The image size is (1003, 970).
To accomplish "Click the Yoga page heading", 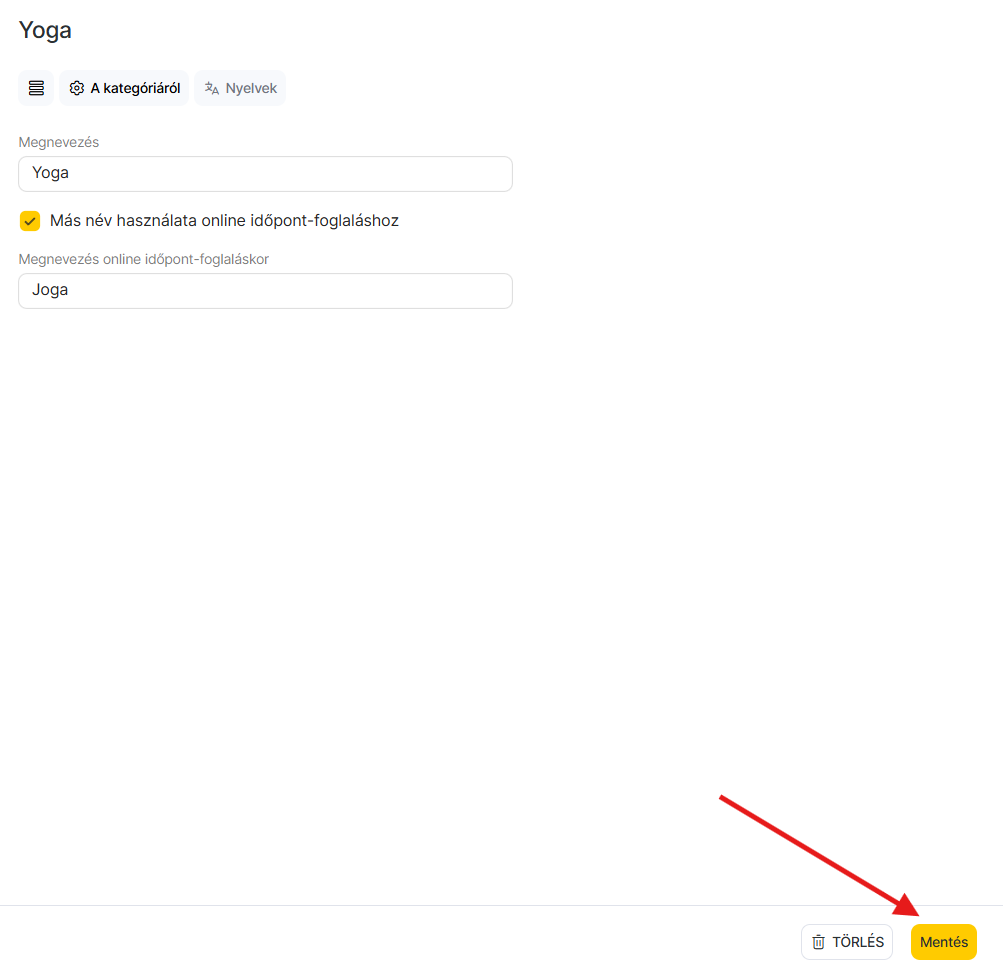I will (45, 30).
